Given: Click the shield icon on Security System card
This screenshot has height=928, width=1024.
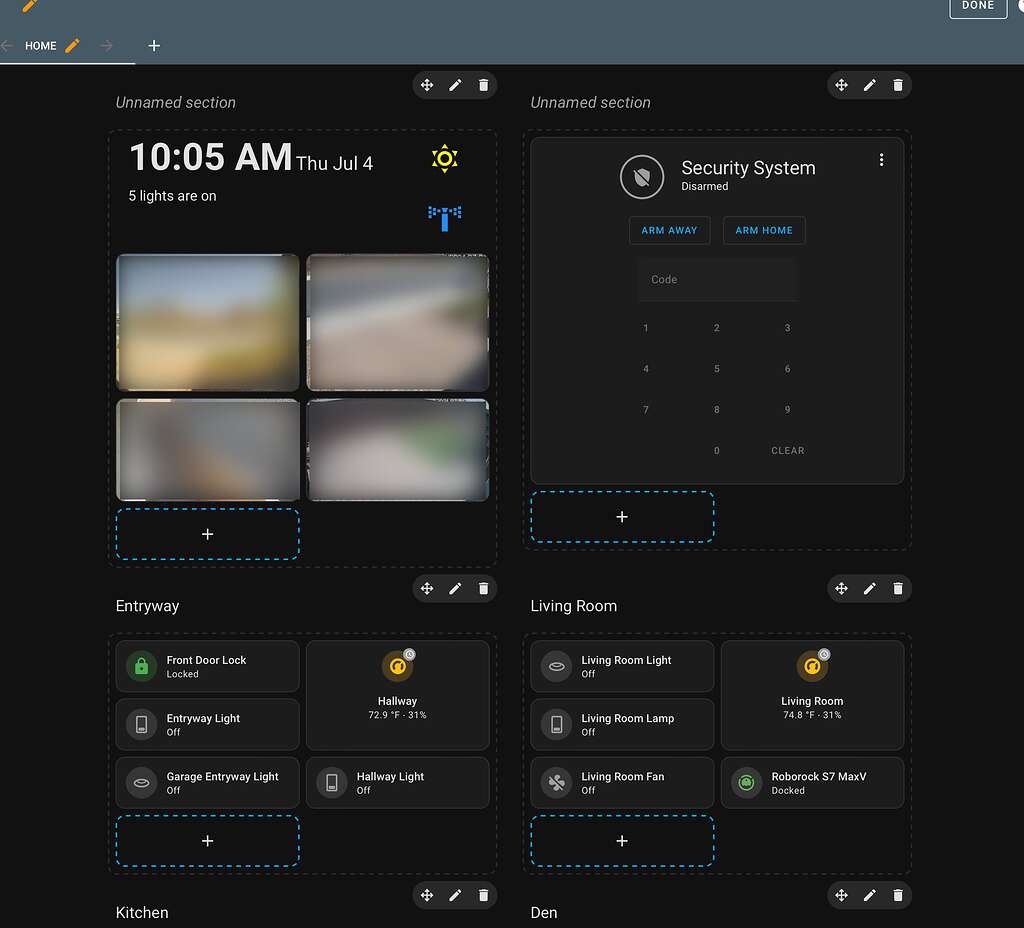Looking at the screenshot, I should [642, 176].
